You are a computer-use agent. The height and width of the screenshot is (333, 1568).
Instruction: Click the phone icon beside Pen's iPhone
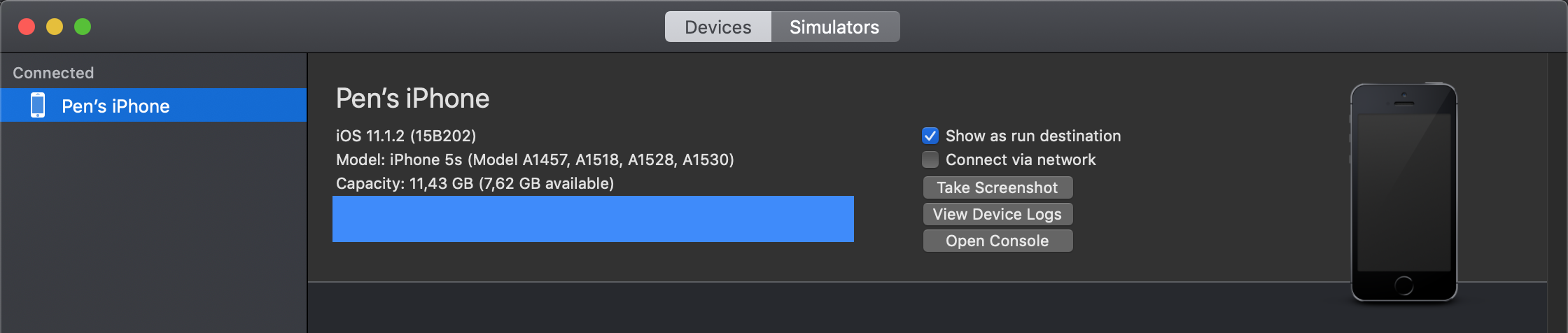click(38, 106)
